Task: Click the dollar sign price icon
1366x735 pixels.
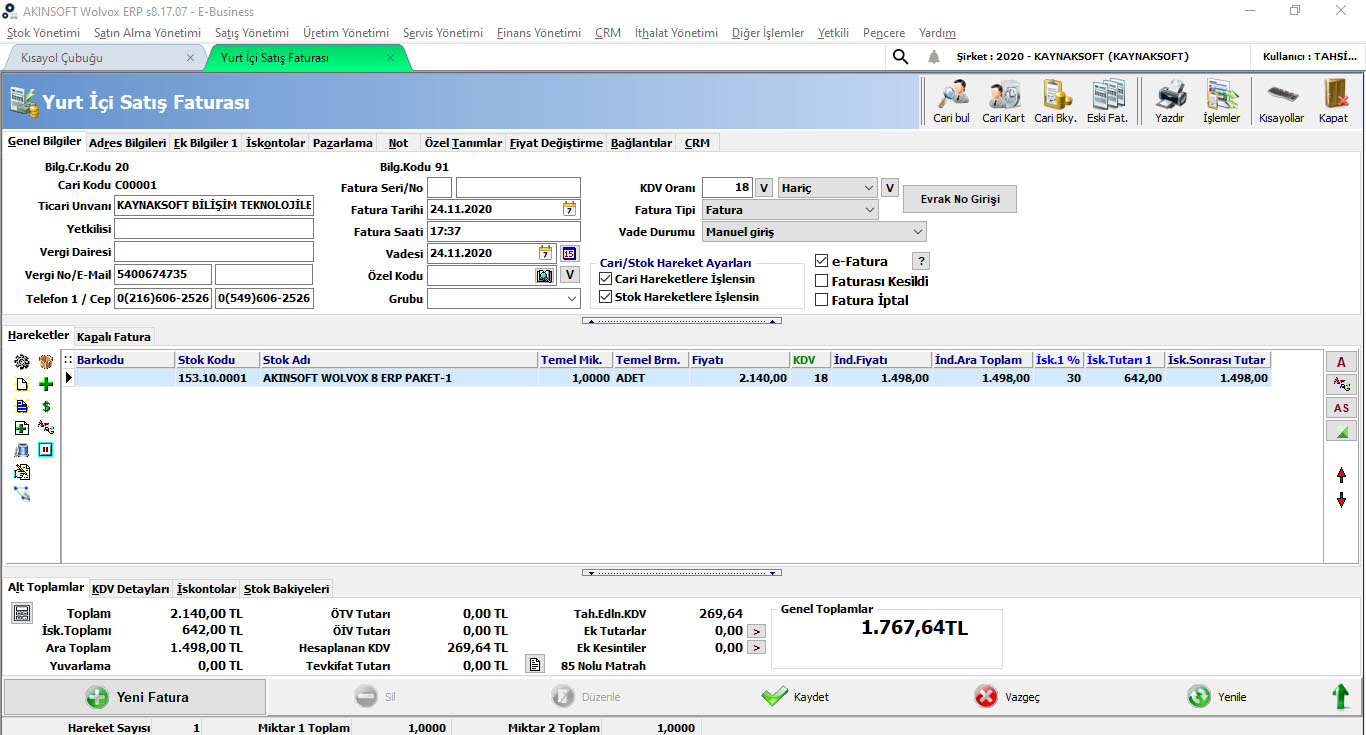Action: (x=46, y=406)
